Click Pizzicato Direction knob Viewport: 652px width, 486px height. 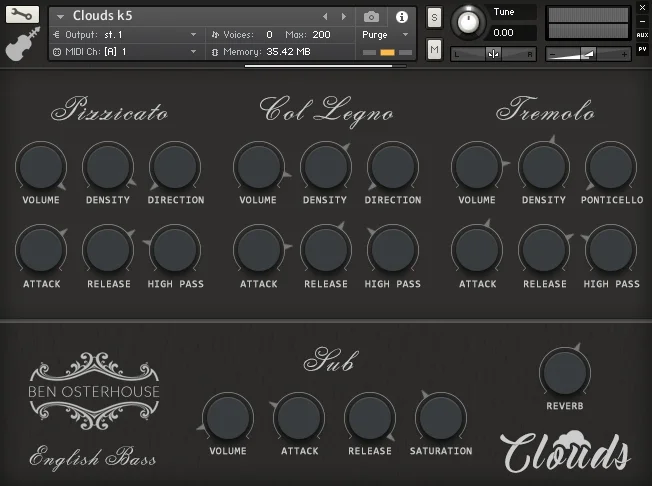coord(175,167)
